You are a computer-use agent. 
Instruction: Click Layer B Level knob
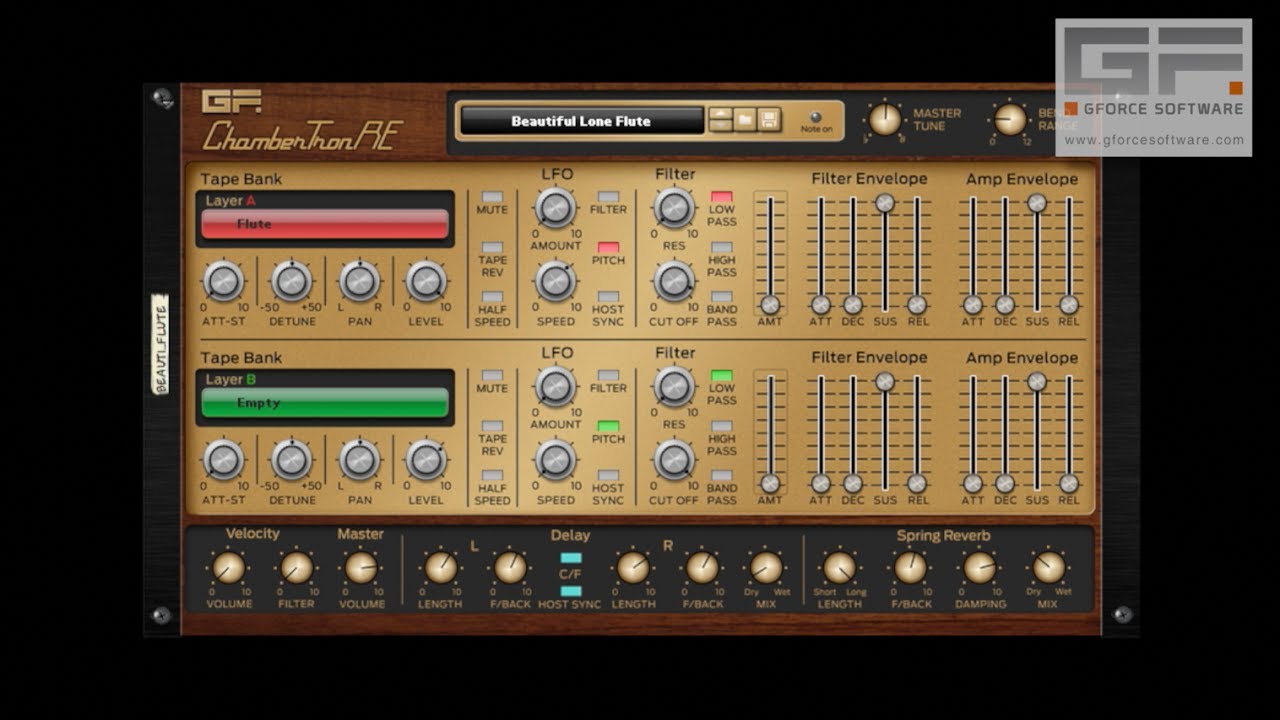pos(426,460)
